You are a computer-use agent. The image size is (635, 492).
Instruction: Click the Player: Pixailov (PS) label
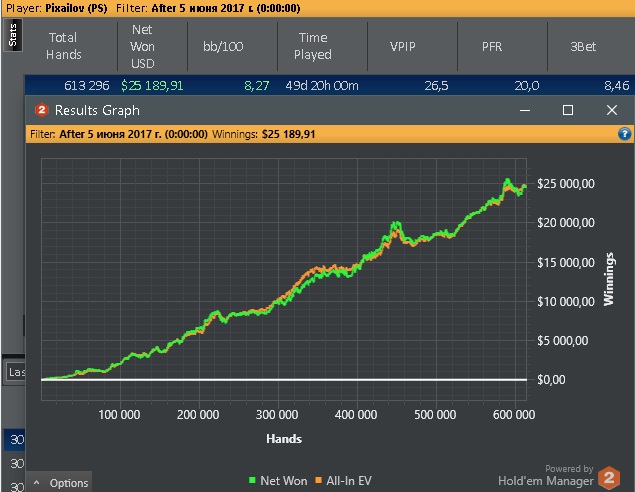(57, 8)
